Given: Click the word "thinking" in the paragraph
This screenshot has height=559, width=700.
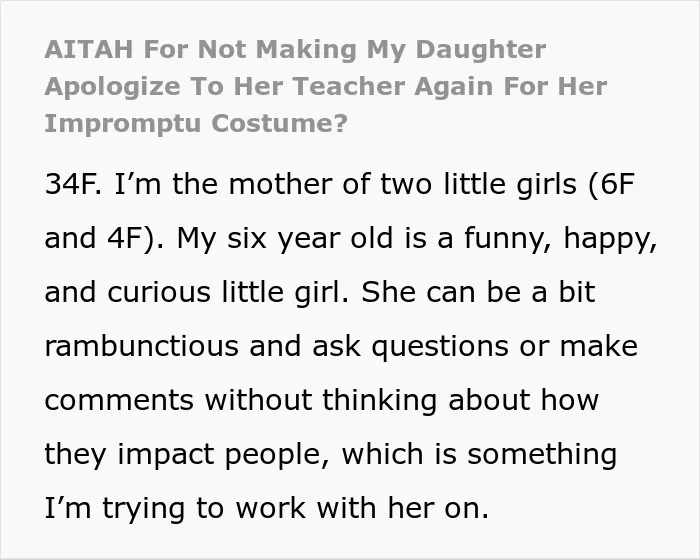Looking at the screenshot, I should pyautogui.click(x=379, y=400).
